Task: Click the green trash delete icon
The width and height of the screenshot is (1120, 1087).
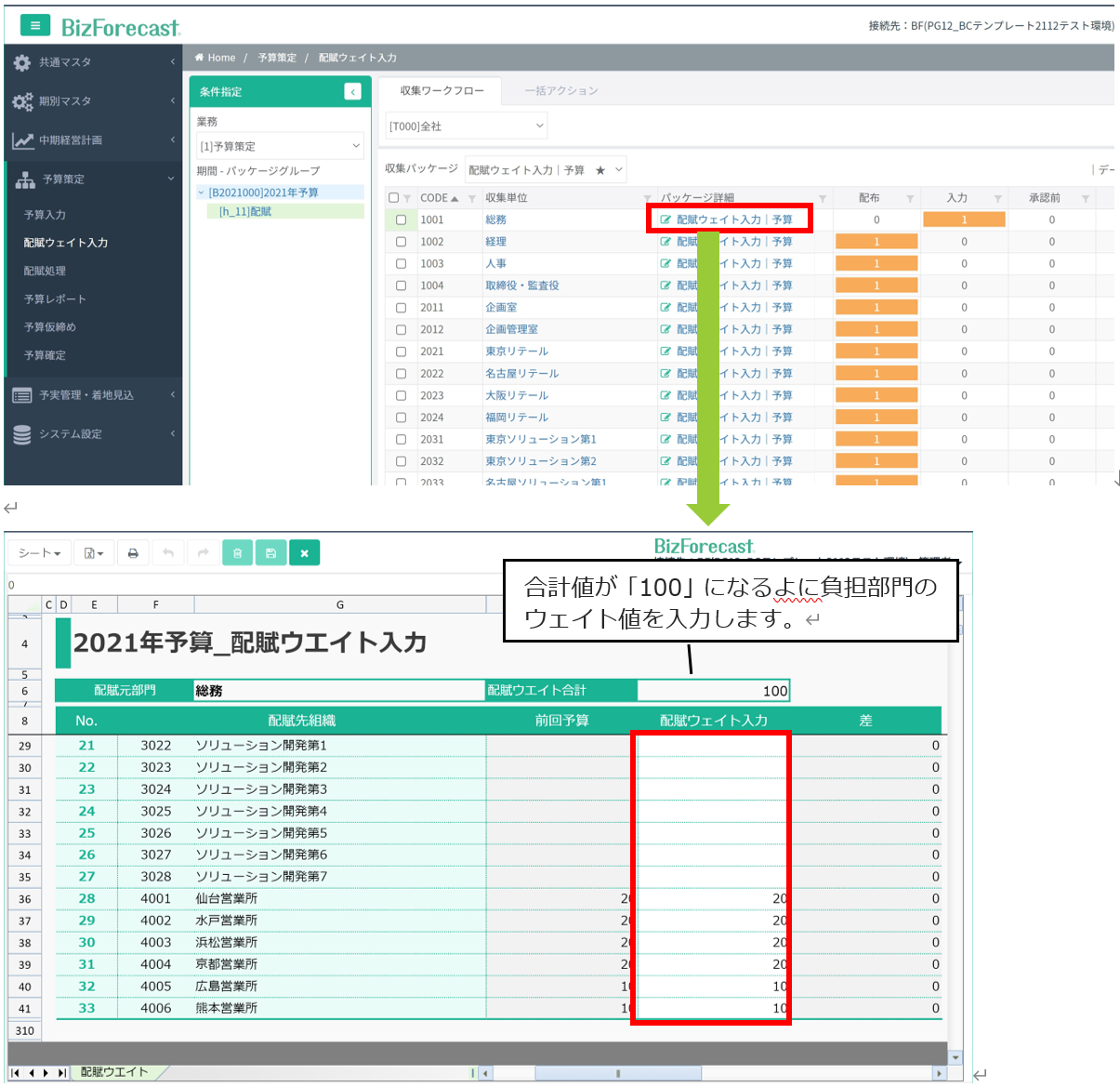Action: [x=237, y=553]
